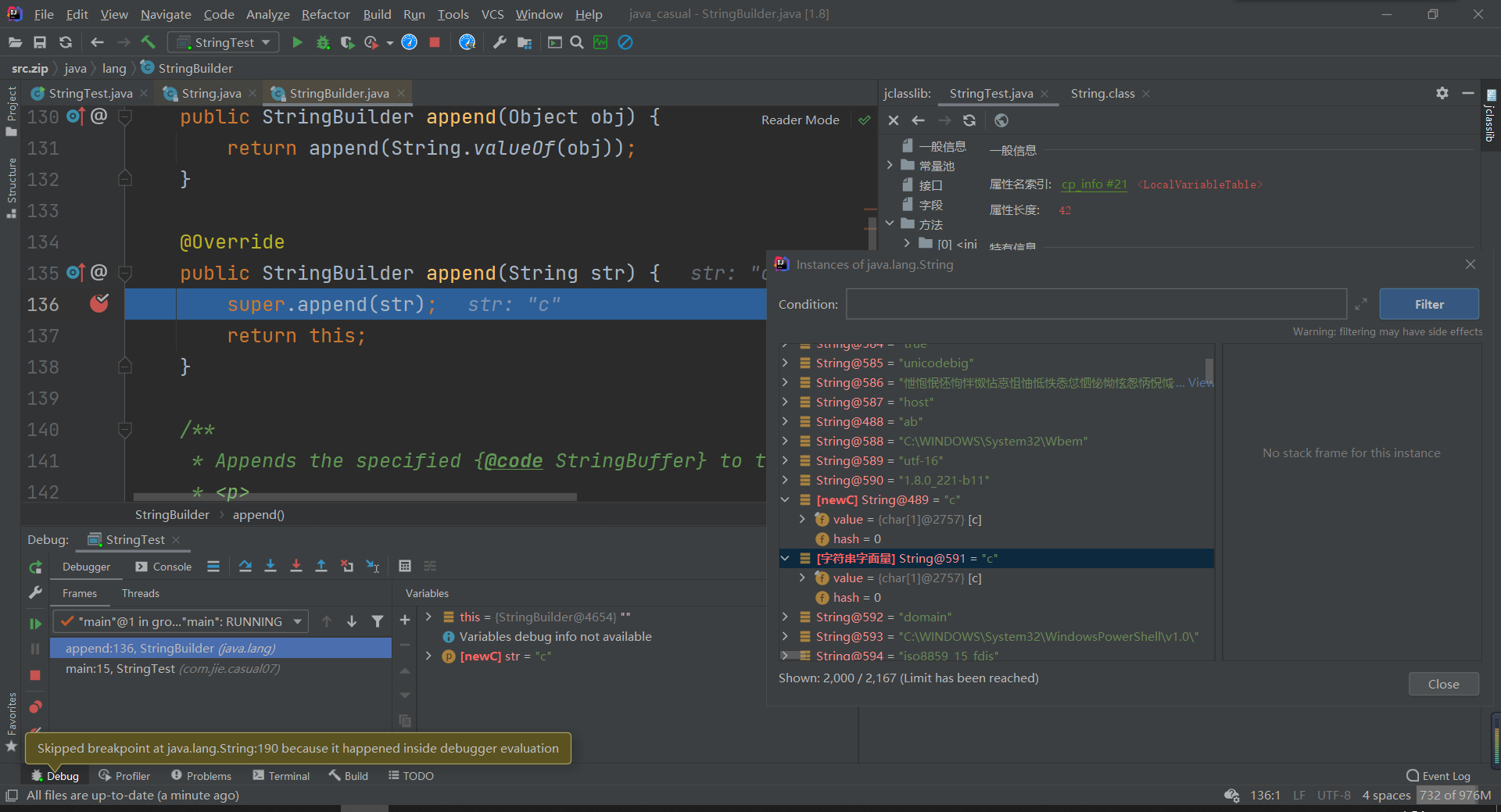This screenshot has width=1501, height=812.
Task: Open the Event Log
Action: (x=1438, y=775)
